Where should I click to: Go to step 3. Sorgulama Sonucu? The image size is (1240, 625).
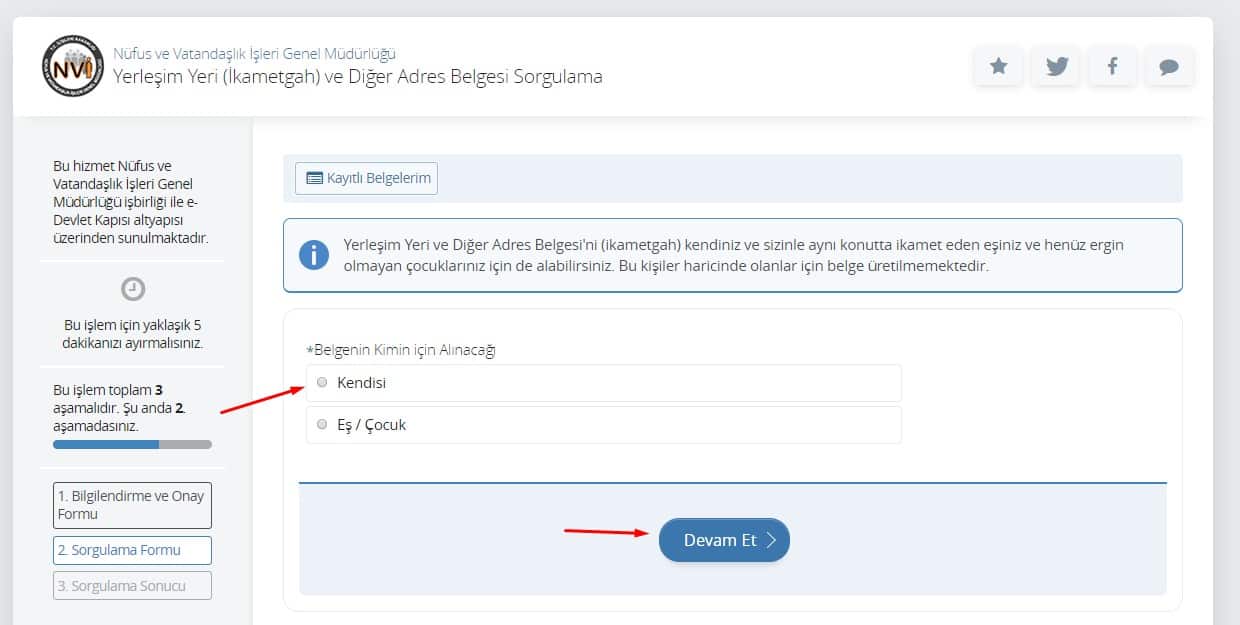click(132, 586)
